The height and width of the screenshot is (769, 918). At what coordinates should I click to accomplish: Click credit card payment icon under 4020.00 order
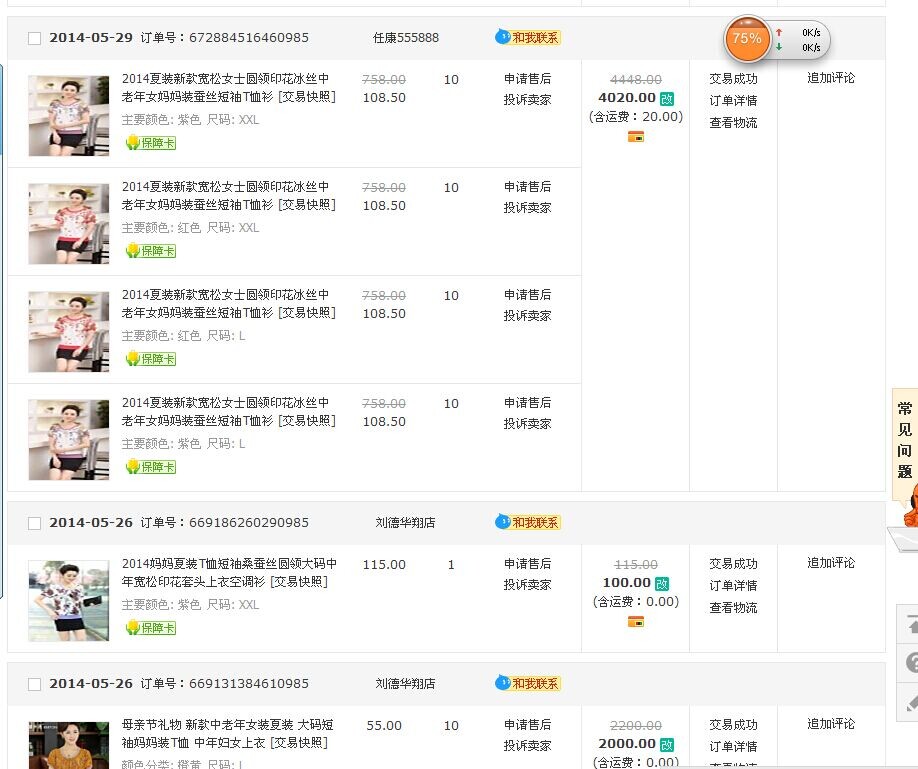tap(636, 137)
